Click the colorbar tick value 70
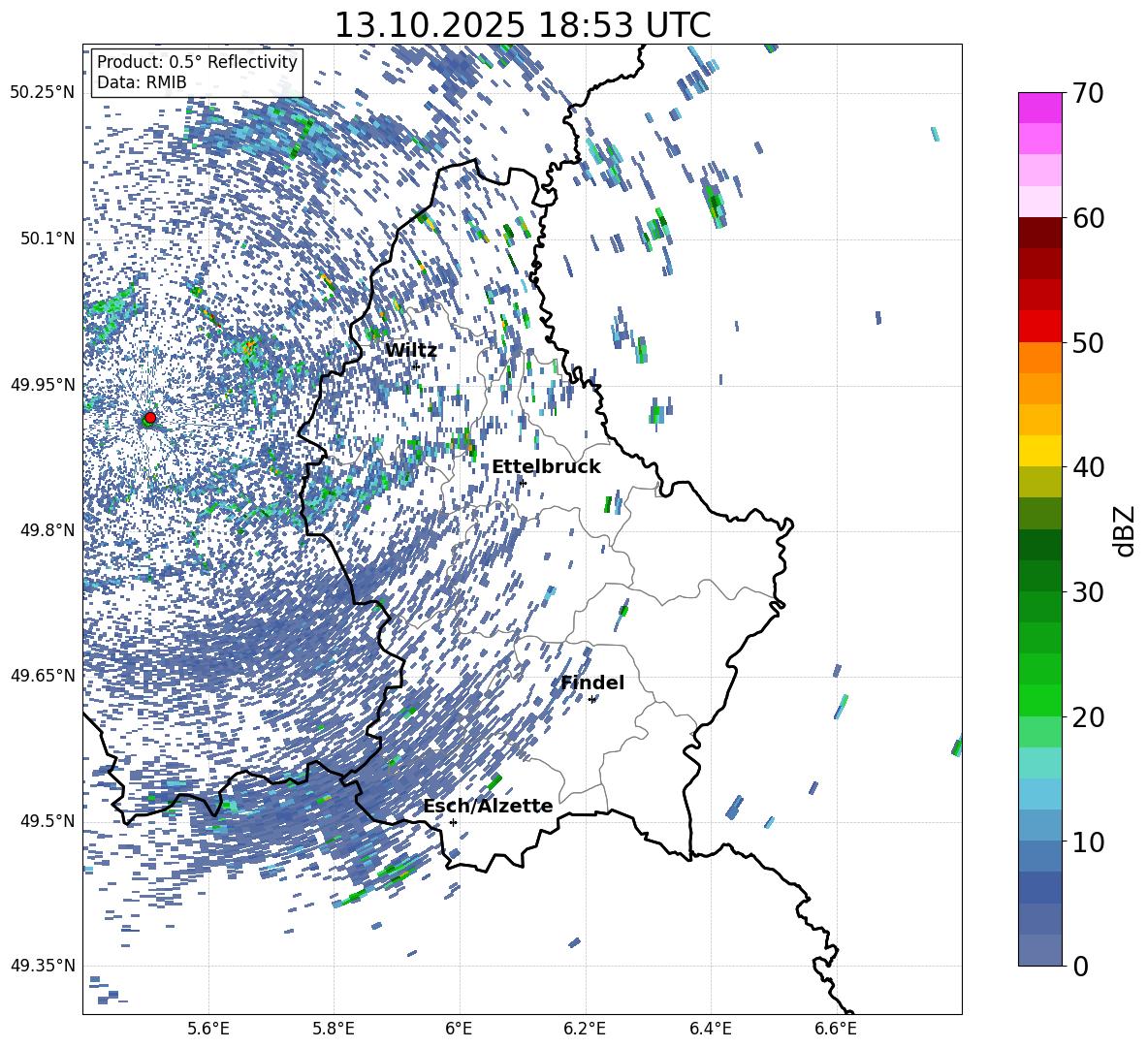Screen dimensions: 1148x1048 (x=1088, y=94)
